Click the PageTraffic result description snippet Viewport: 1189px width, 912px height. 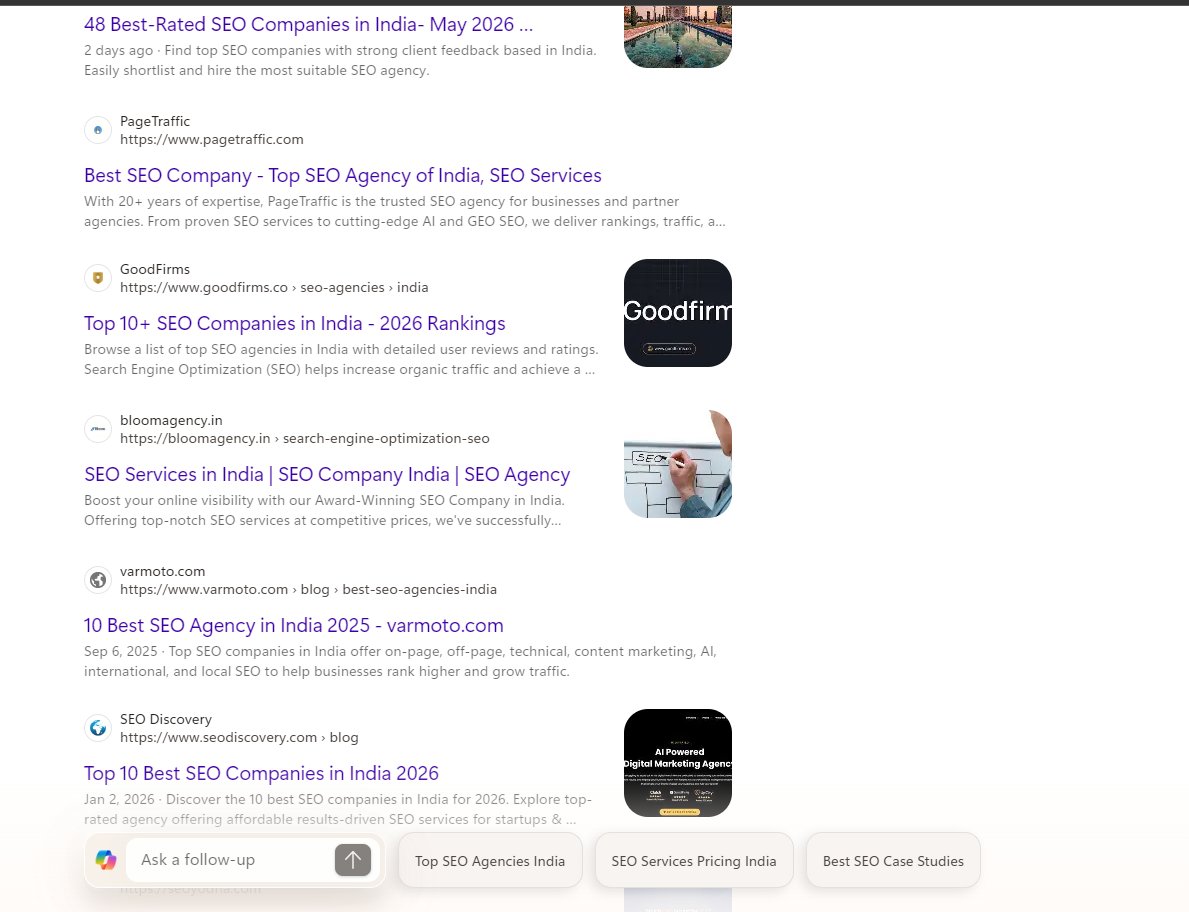tap(405, 212)
